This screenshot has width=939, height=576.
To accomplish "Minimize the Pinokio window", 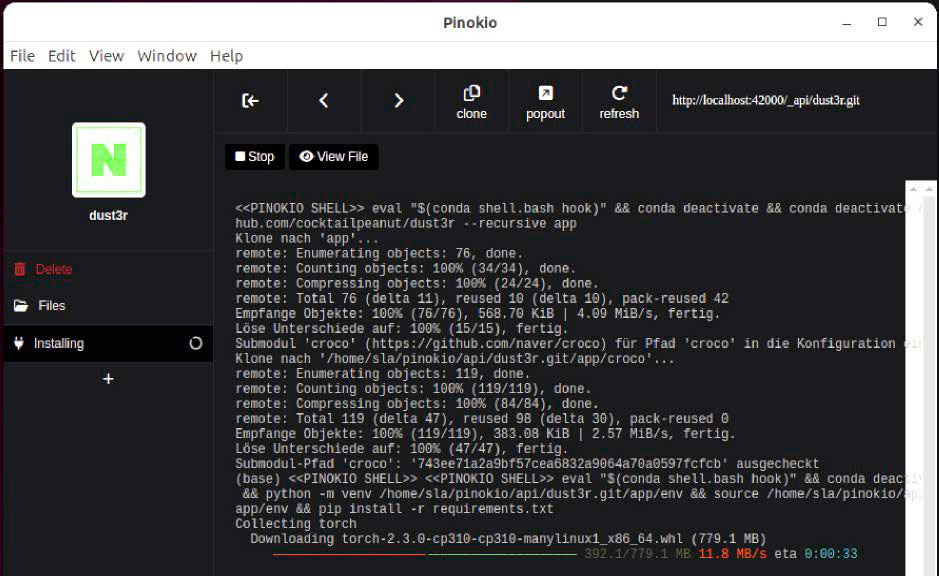I will pos(847,23).
